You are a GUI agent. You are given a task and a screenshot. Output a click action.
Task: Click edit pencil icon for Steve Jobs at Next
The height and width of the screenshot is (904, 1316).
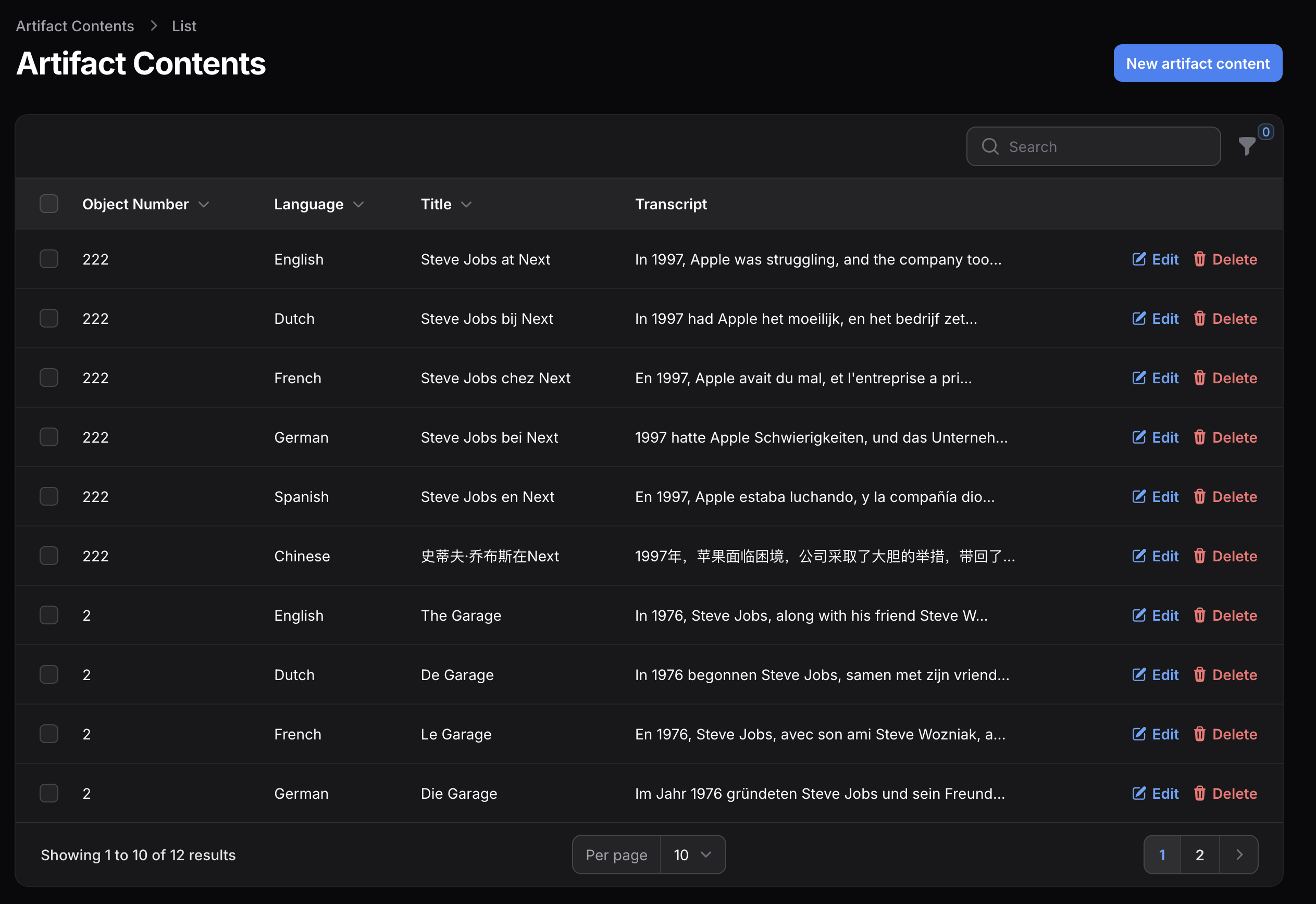1139,259
